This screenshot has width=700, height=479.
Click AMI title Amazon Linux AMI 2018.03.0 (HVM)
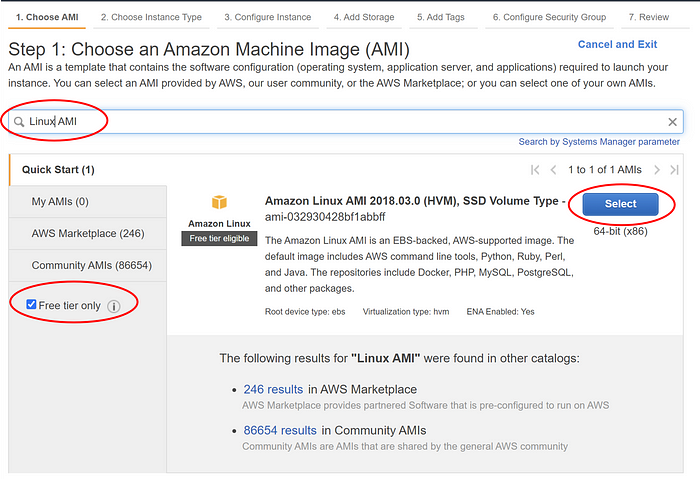pyautogui.click(x=415, y=201)
